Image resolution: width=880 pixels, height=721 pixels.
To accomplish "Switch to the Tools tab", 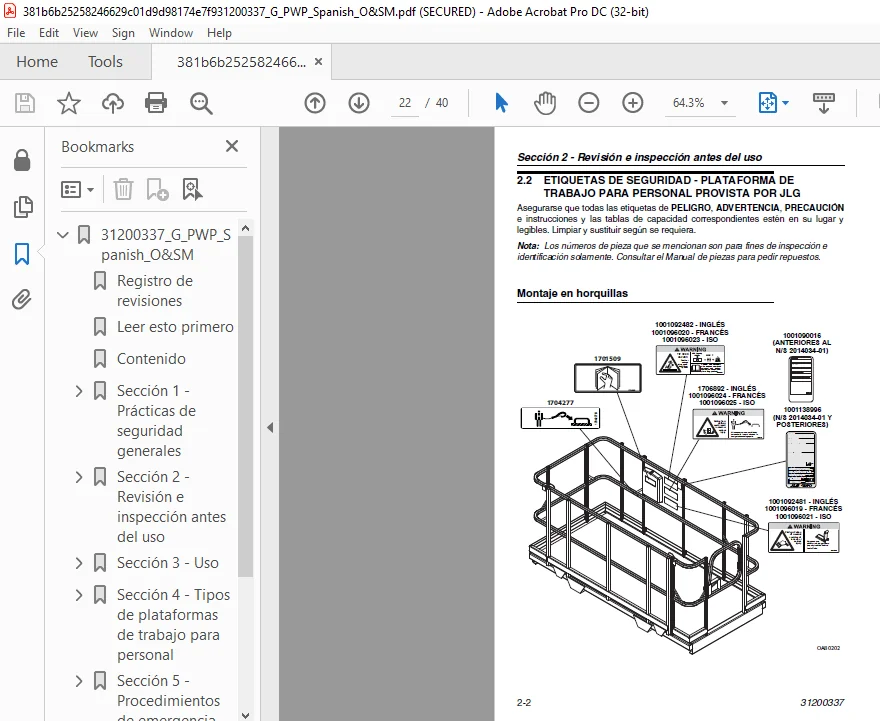I will click(105, 62).
